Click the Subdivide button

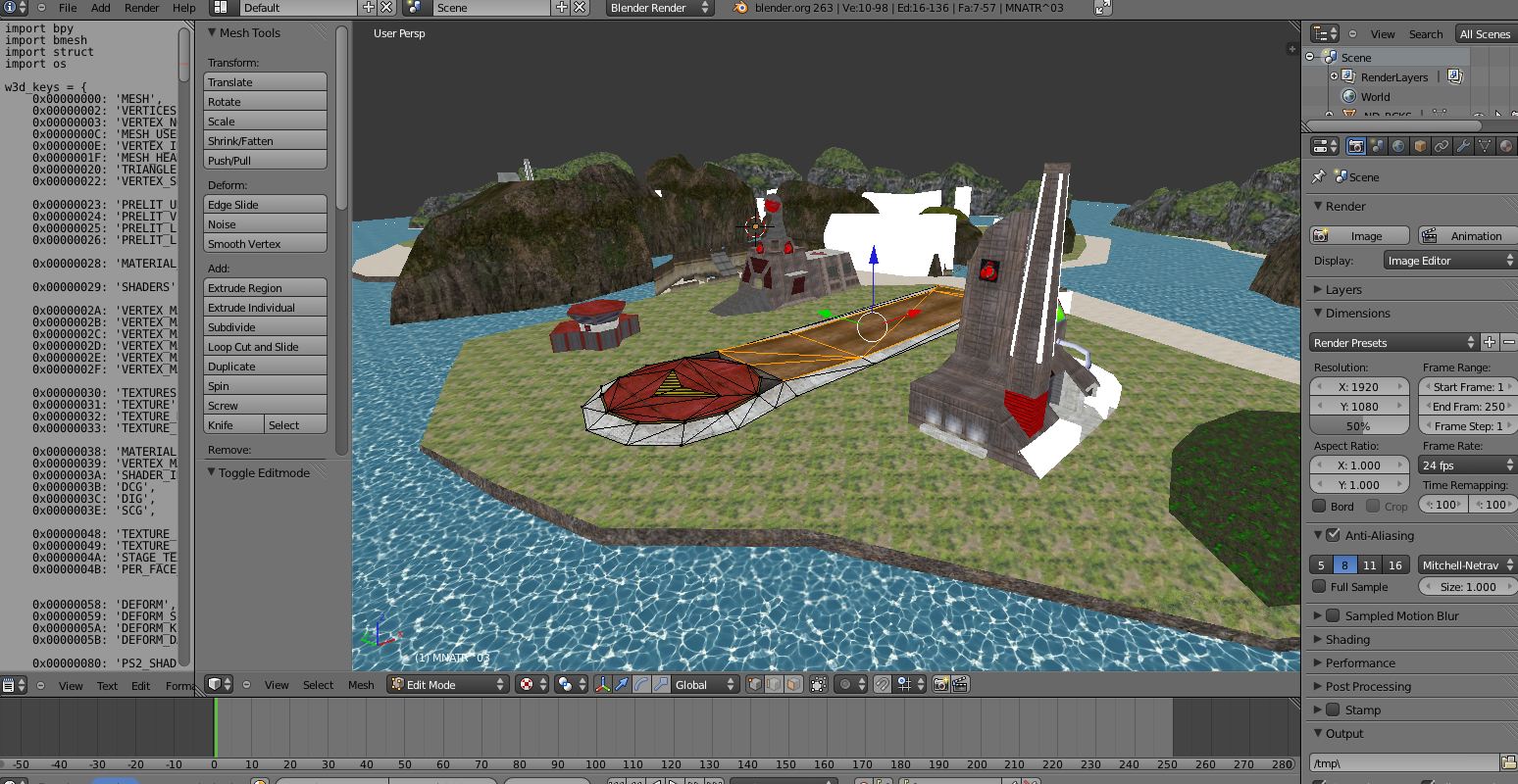point(265,327)
